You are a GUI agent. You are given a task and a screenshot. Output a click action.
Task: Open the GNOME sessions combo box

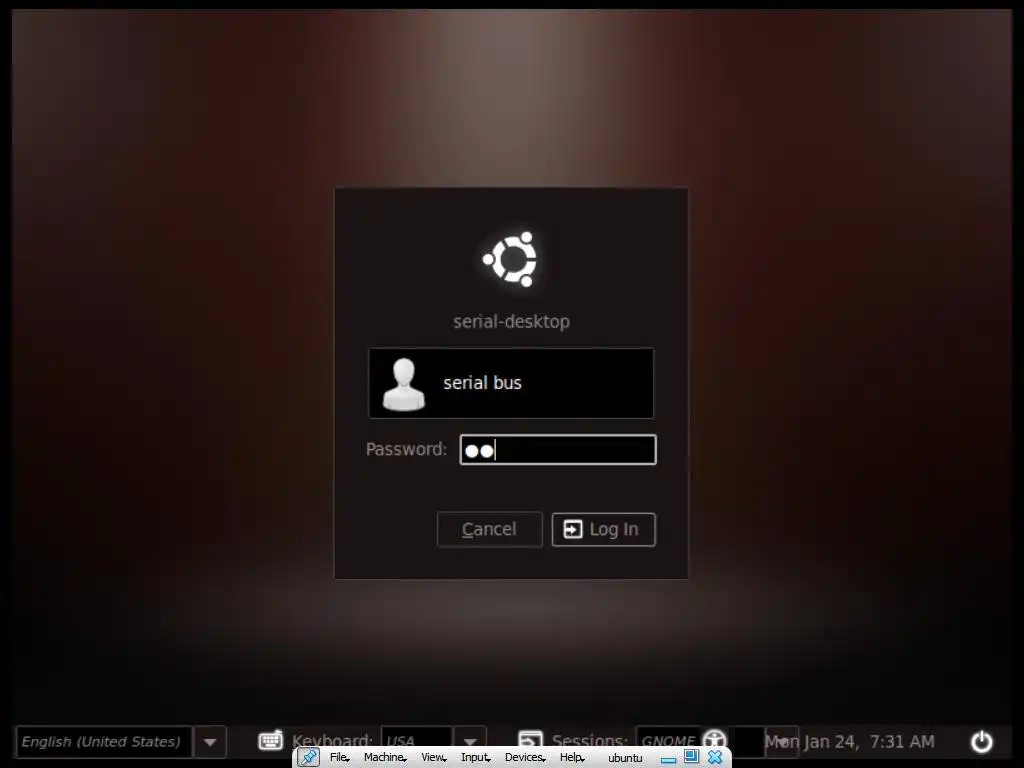point(669,738)
